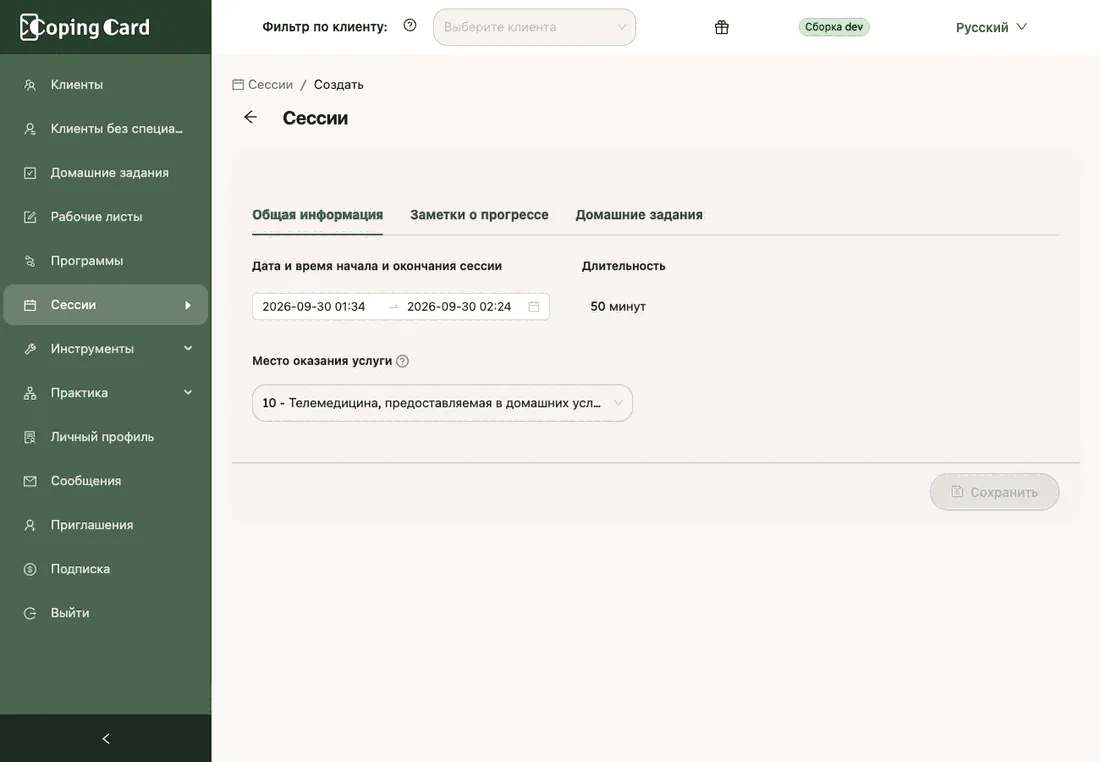Expand the Практика submenu chevron
Viewport: 1100px width, 762px height.
point(187,393)
